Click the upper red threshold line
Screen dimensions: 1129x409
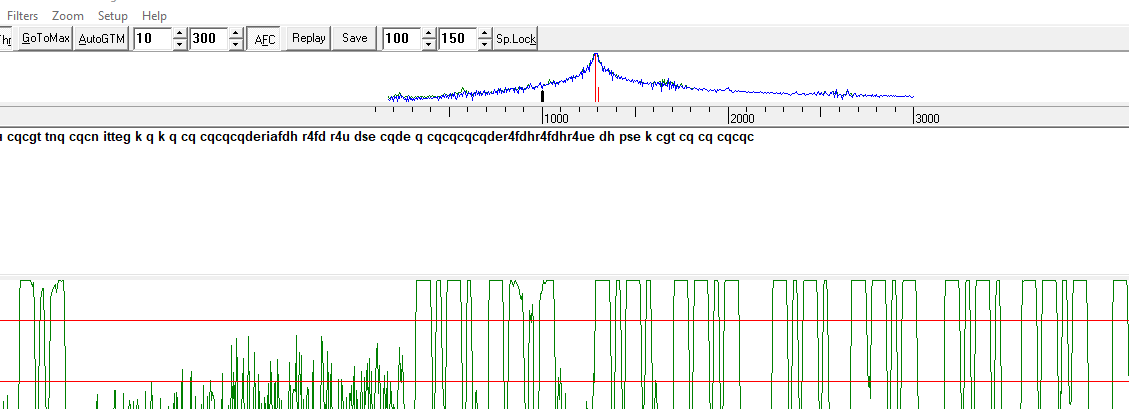tap(564, 320)
